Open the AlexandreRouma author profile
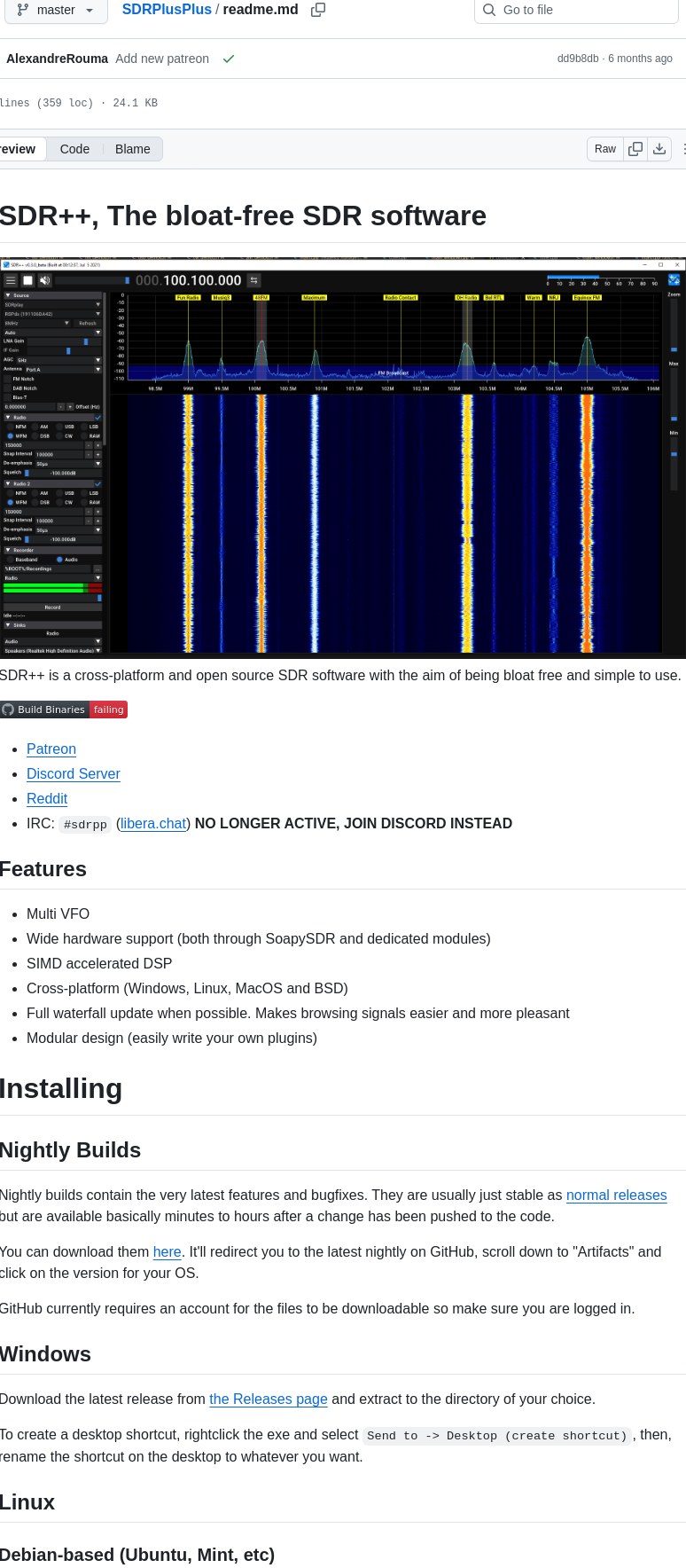The width and height of the screenshot is (686, 1568). pos(57,59)
